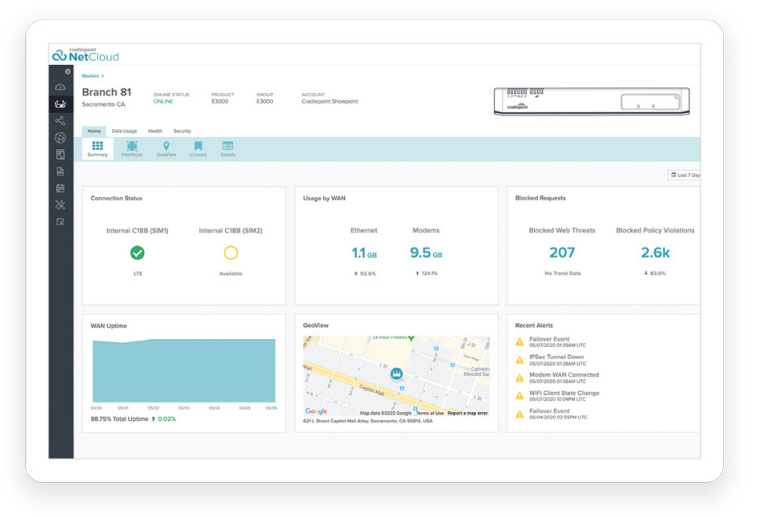
Task: Click the green SIM1 connected checkmark icon
Action: pyautogui.click(x=137, y=253)
